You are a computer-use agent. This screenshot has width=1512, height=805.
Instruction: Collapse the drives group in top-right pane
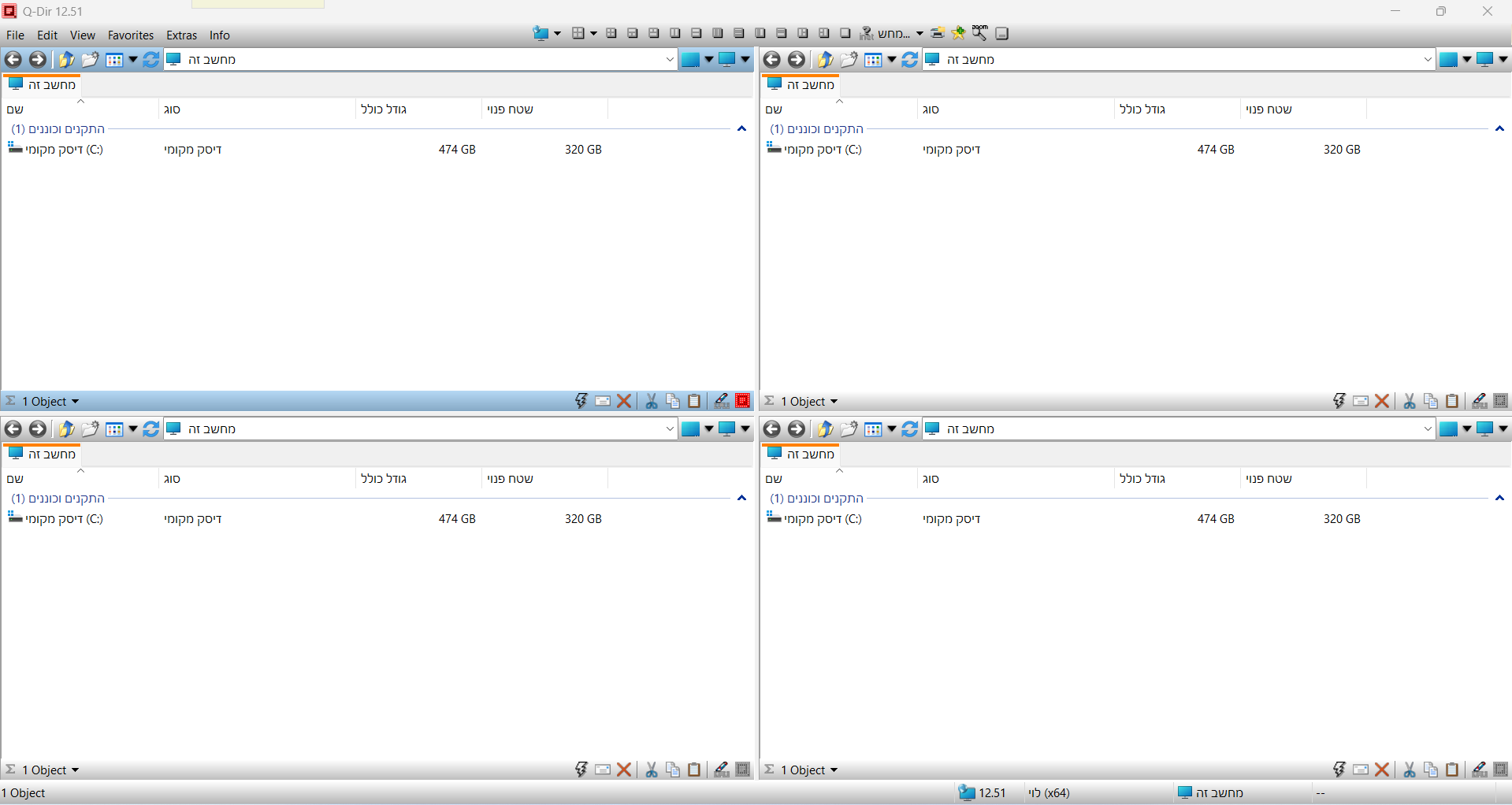point(1499,129)
